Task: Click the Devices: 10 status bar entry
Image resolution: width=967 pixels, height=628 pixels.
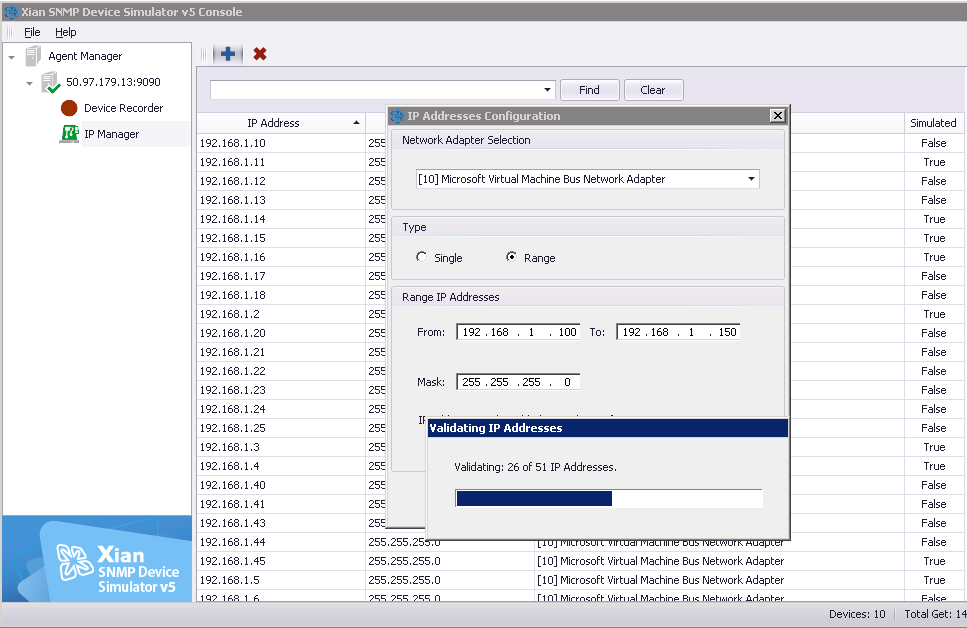Action: tap(857, 614)
